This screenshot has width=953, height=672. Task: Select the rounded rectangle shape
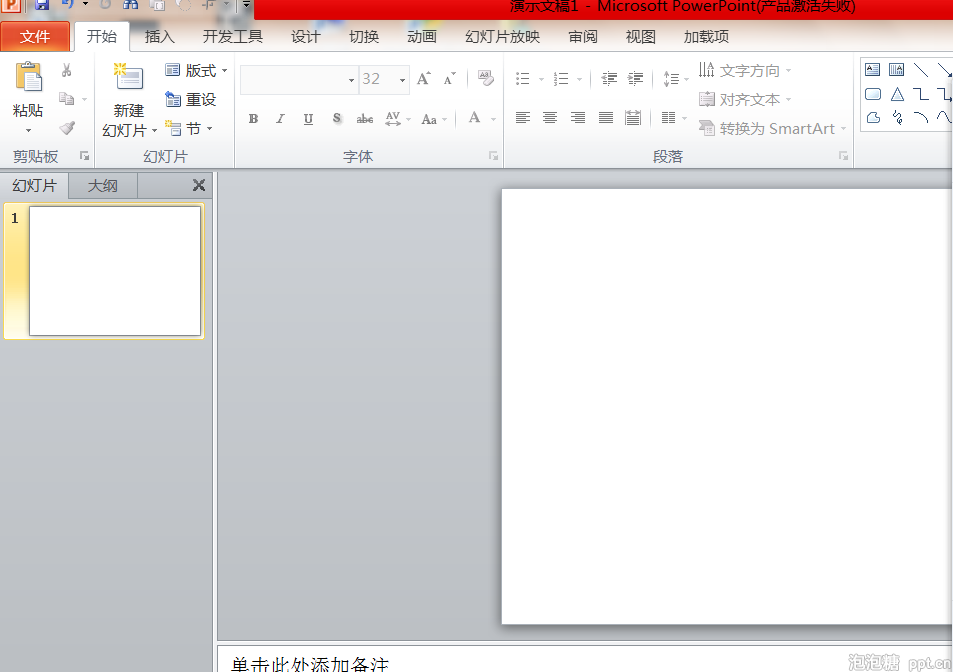click(873, 94)
